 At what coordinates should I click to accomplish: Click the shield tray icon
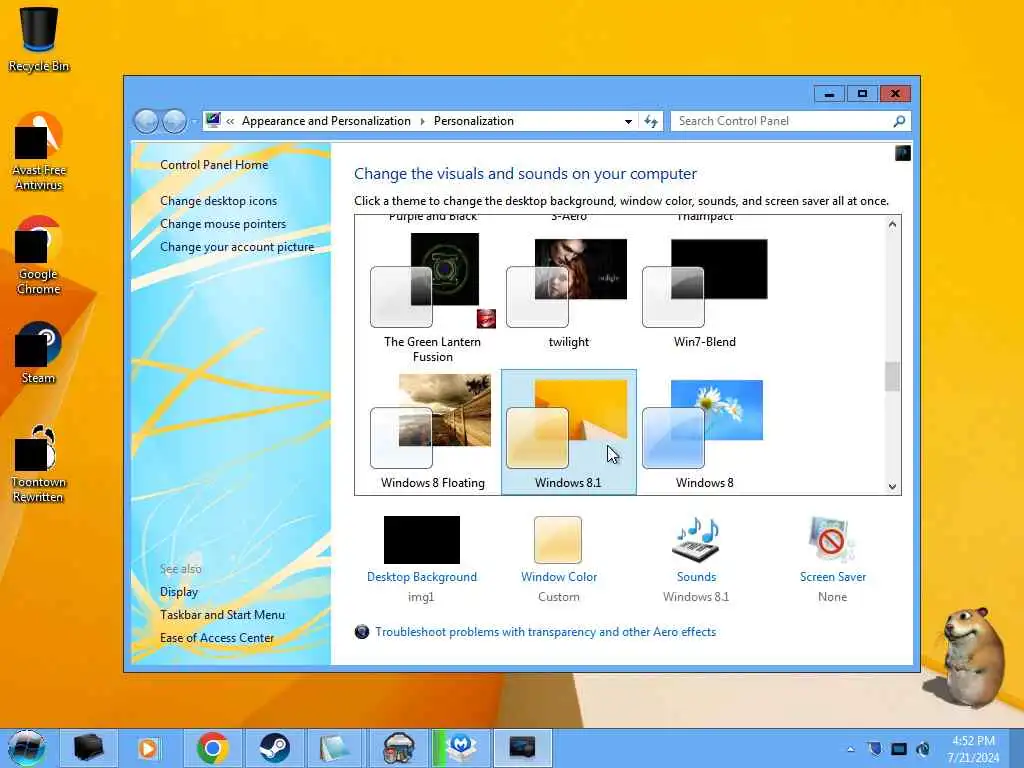click(x=874, y=749)
